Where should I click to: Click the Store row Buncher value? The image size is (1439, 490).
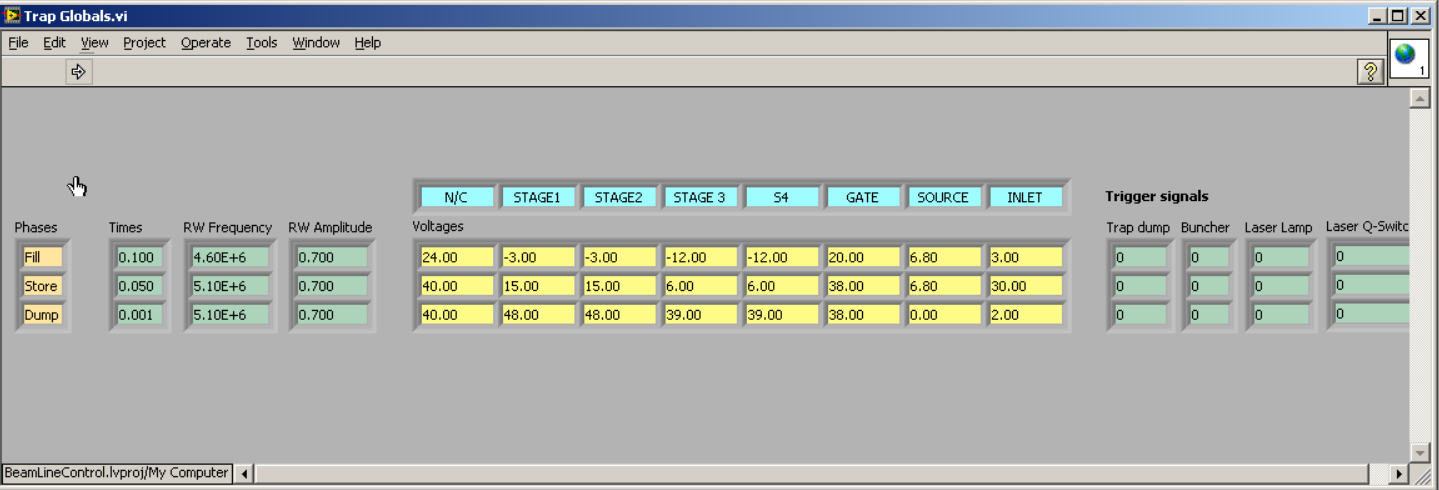1208,286
